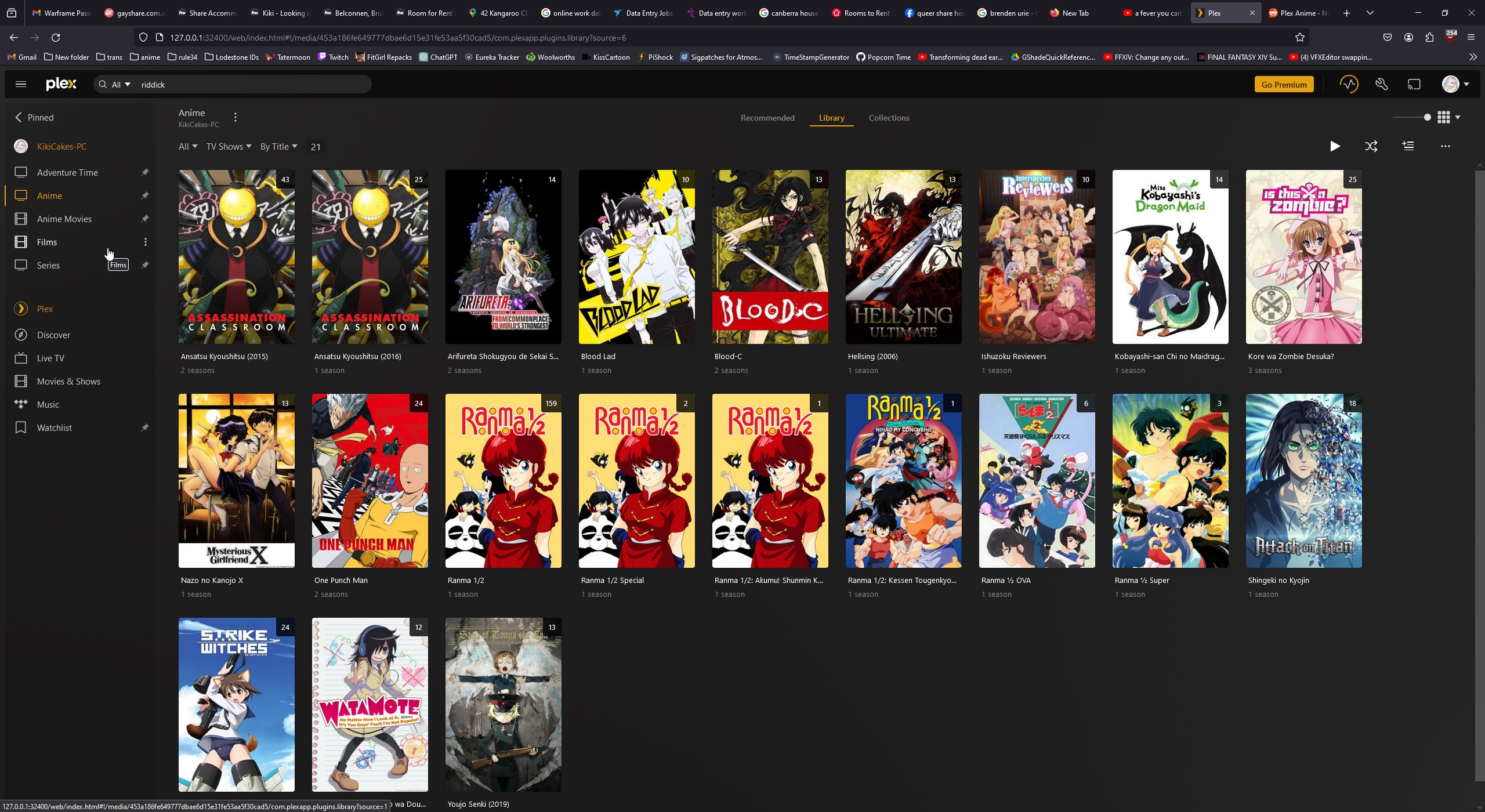Open the Plex sidebar section
This screenshot has width=1485, height=812.
(45, 309)
